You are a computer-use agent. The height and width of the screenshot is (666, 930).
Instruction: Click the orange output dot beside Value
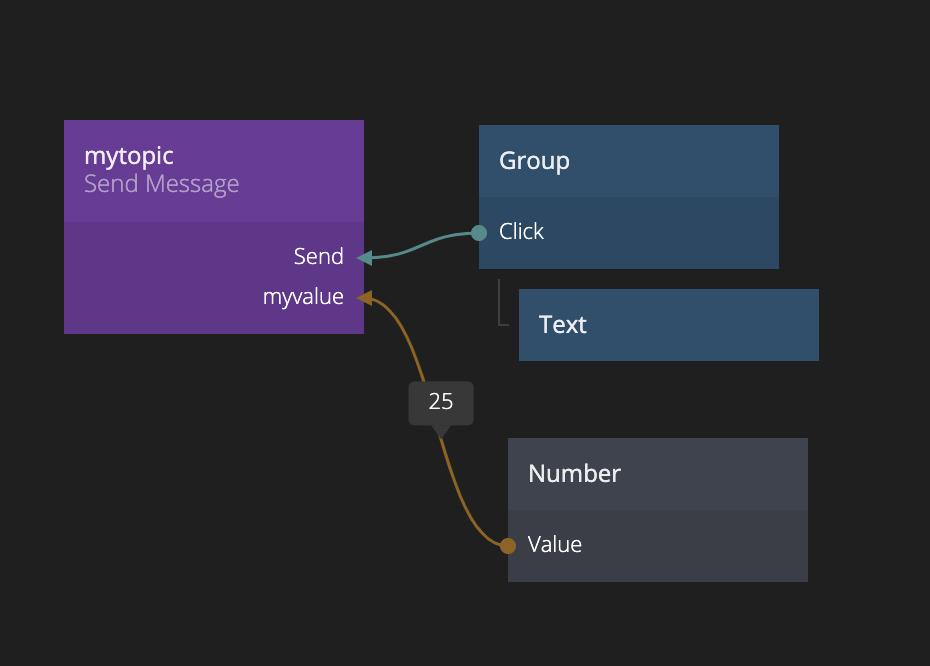click(x=508, y=545)
